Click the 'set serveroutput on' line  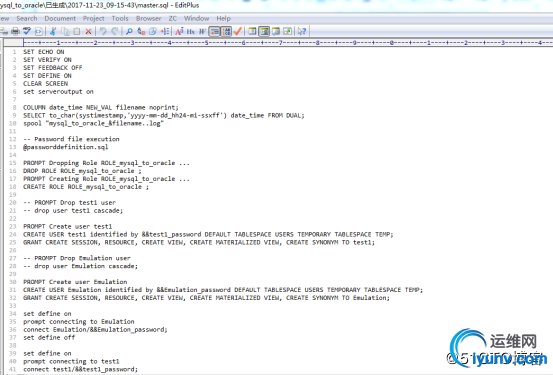[x=58, y=91]
